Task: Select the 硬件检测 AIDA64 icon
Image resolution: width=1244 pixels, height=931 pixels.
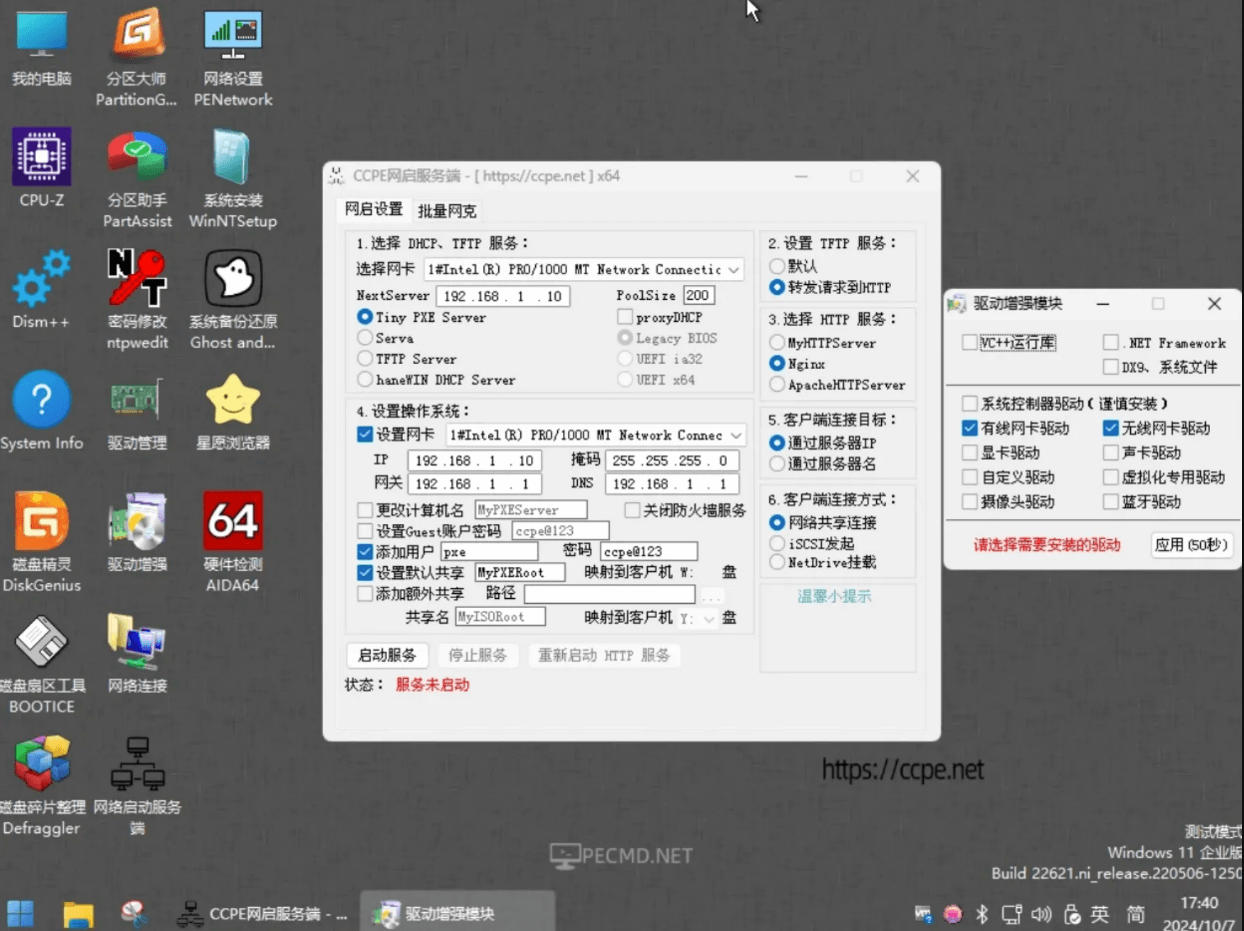Action: [233, 542]
